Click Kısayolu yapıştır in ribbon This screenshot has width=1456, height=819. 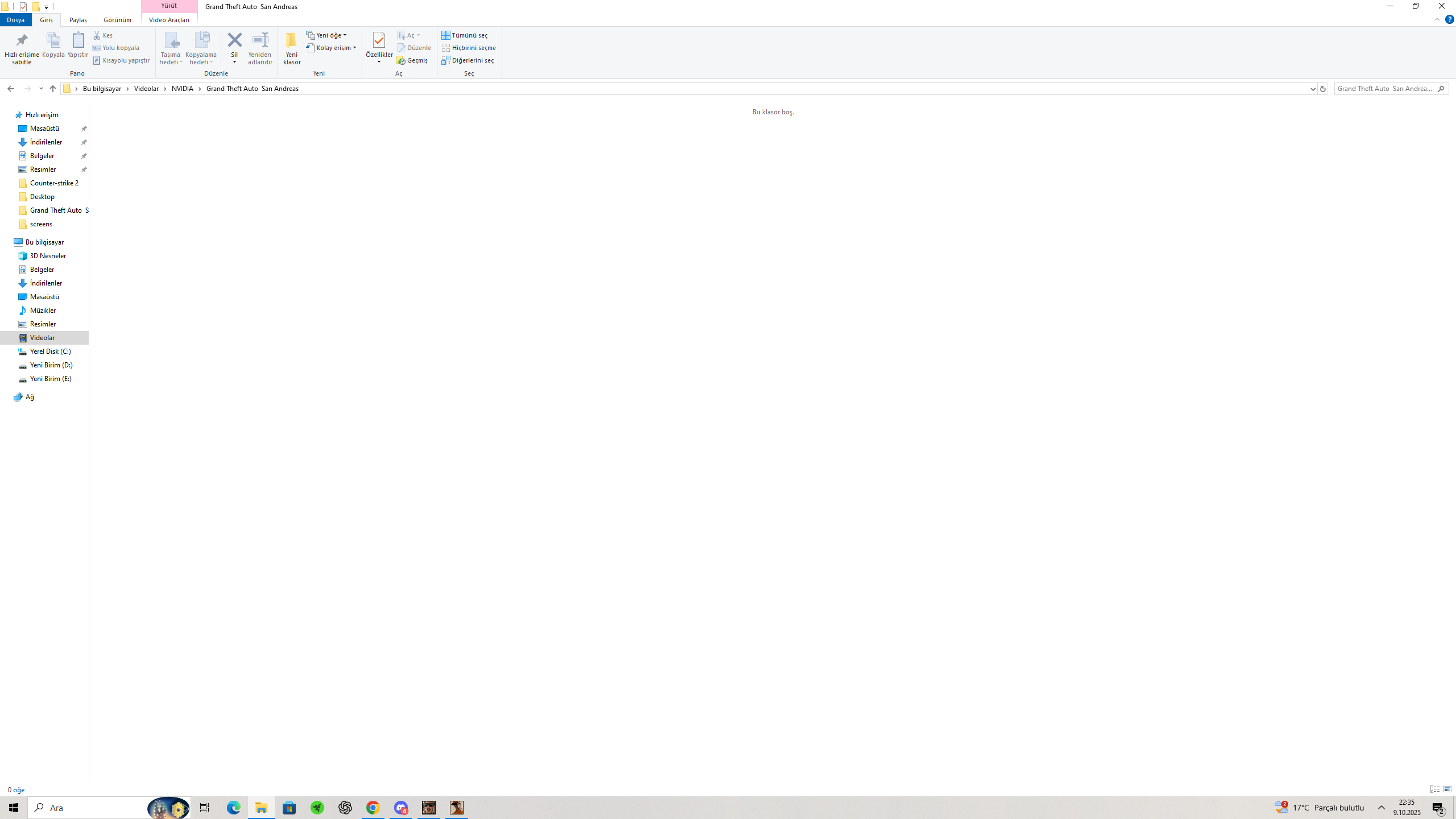[x=121, y=60]
